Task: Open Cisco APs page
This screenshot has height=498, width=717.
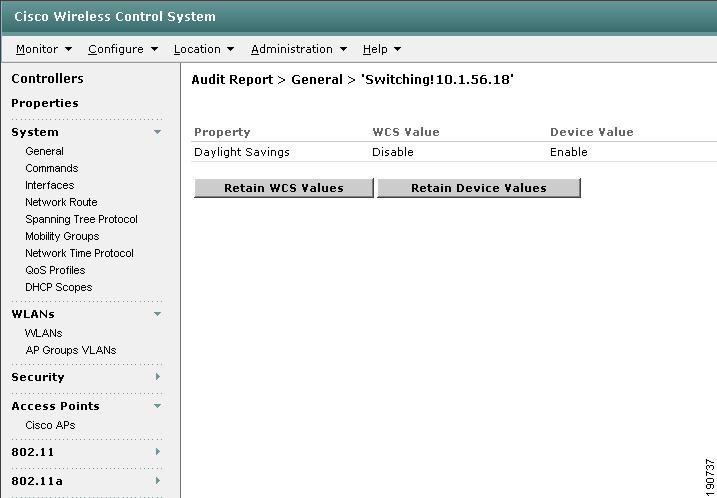Action: [x=50, y=425]
